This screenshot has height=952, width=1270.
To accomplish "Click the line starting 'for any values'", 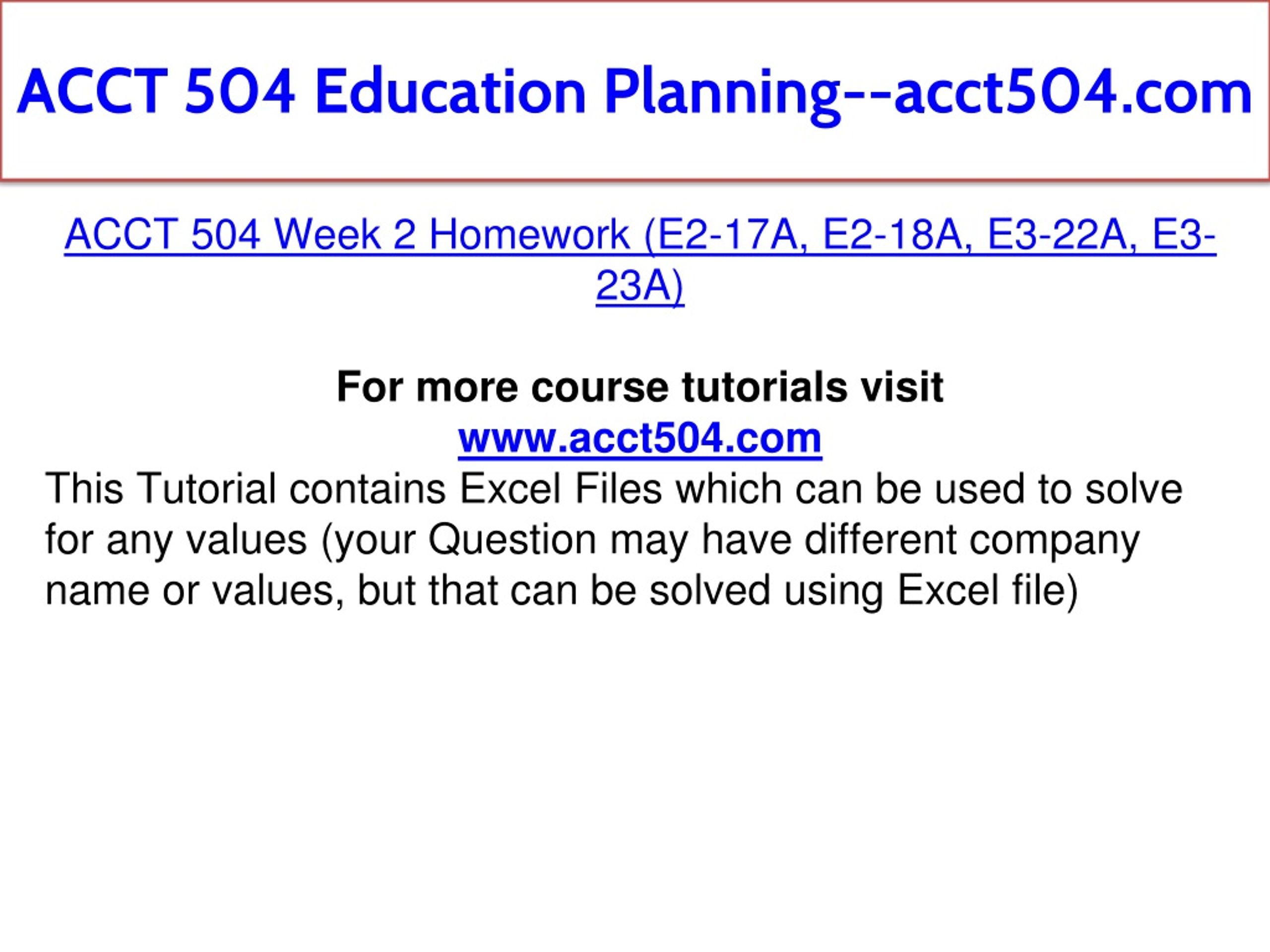I will (x=592, y=540).
